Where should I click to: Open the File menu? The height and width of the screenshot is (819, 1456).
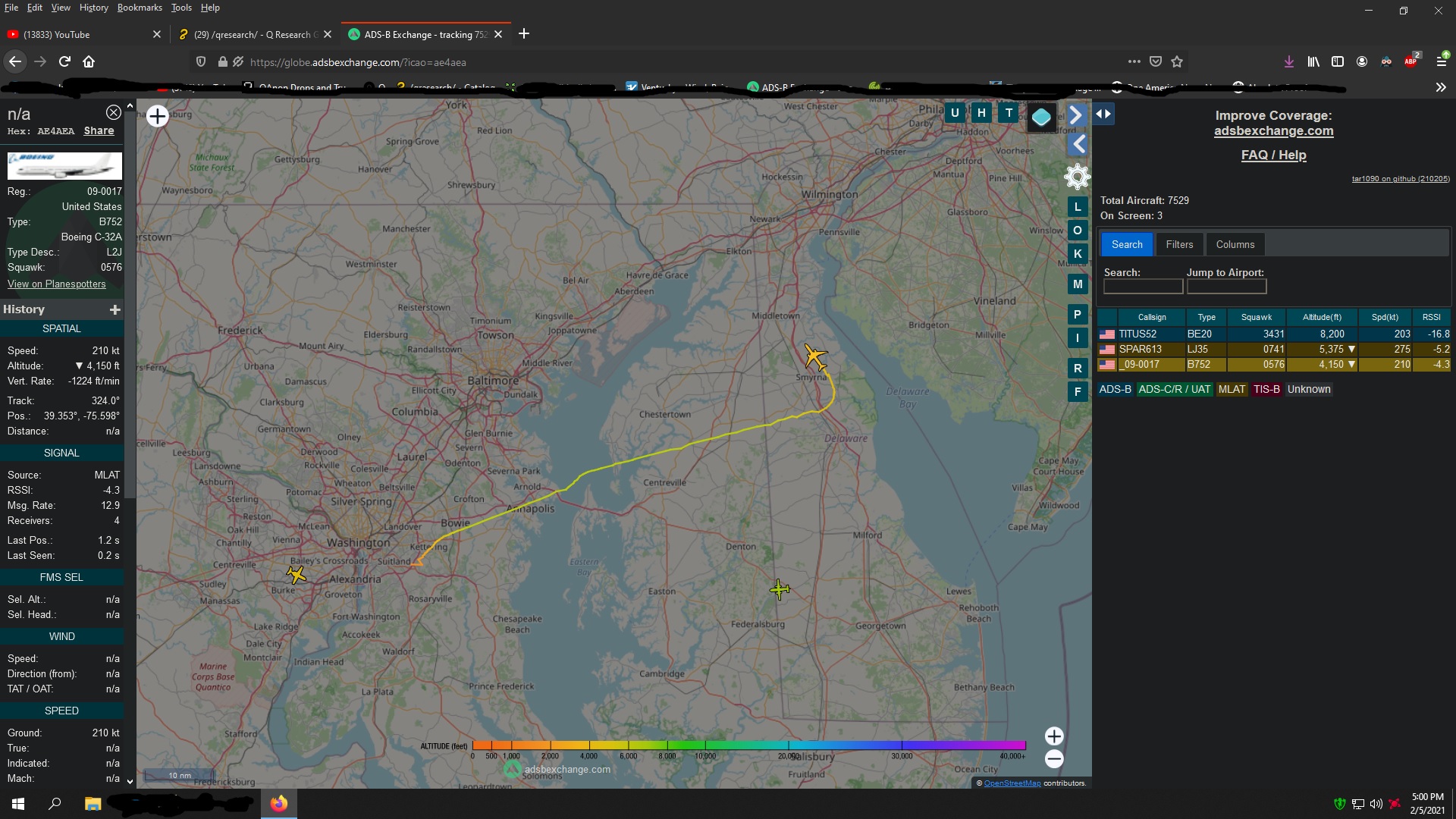click(11, 8)
